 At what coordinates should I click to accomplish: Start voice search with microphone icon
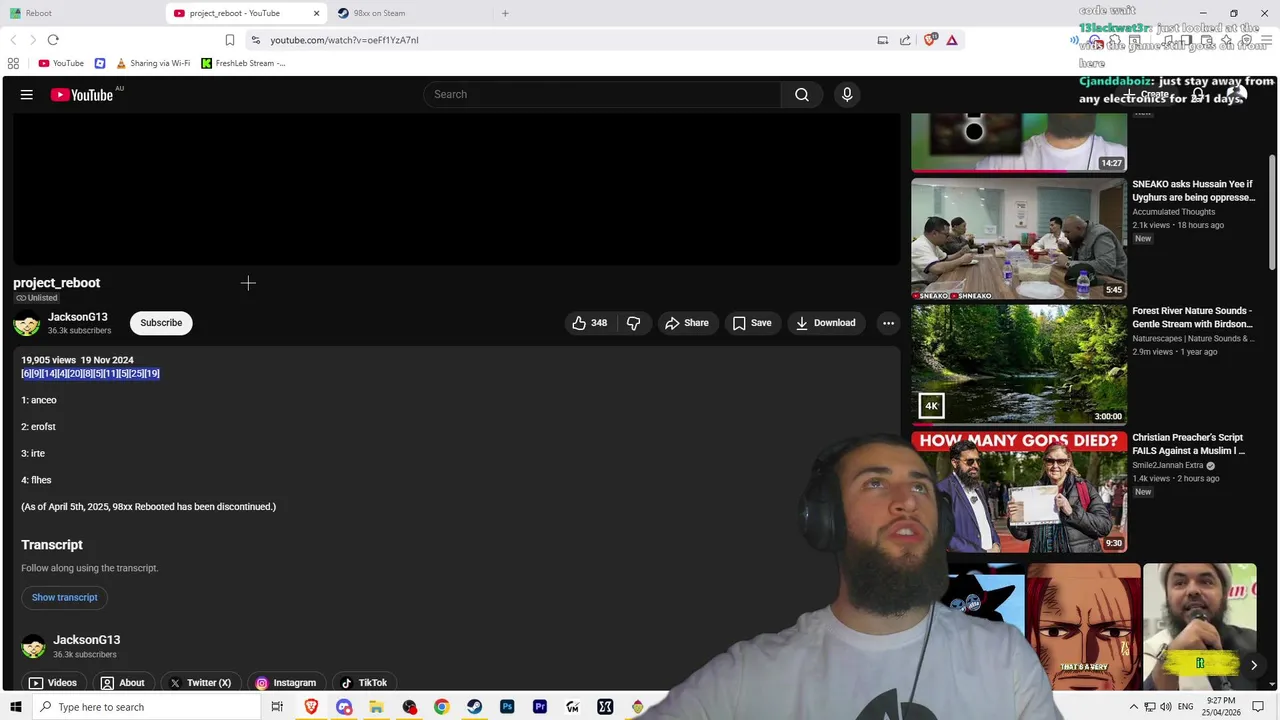(x=847, y=95)
